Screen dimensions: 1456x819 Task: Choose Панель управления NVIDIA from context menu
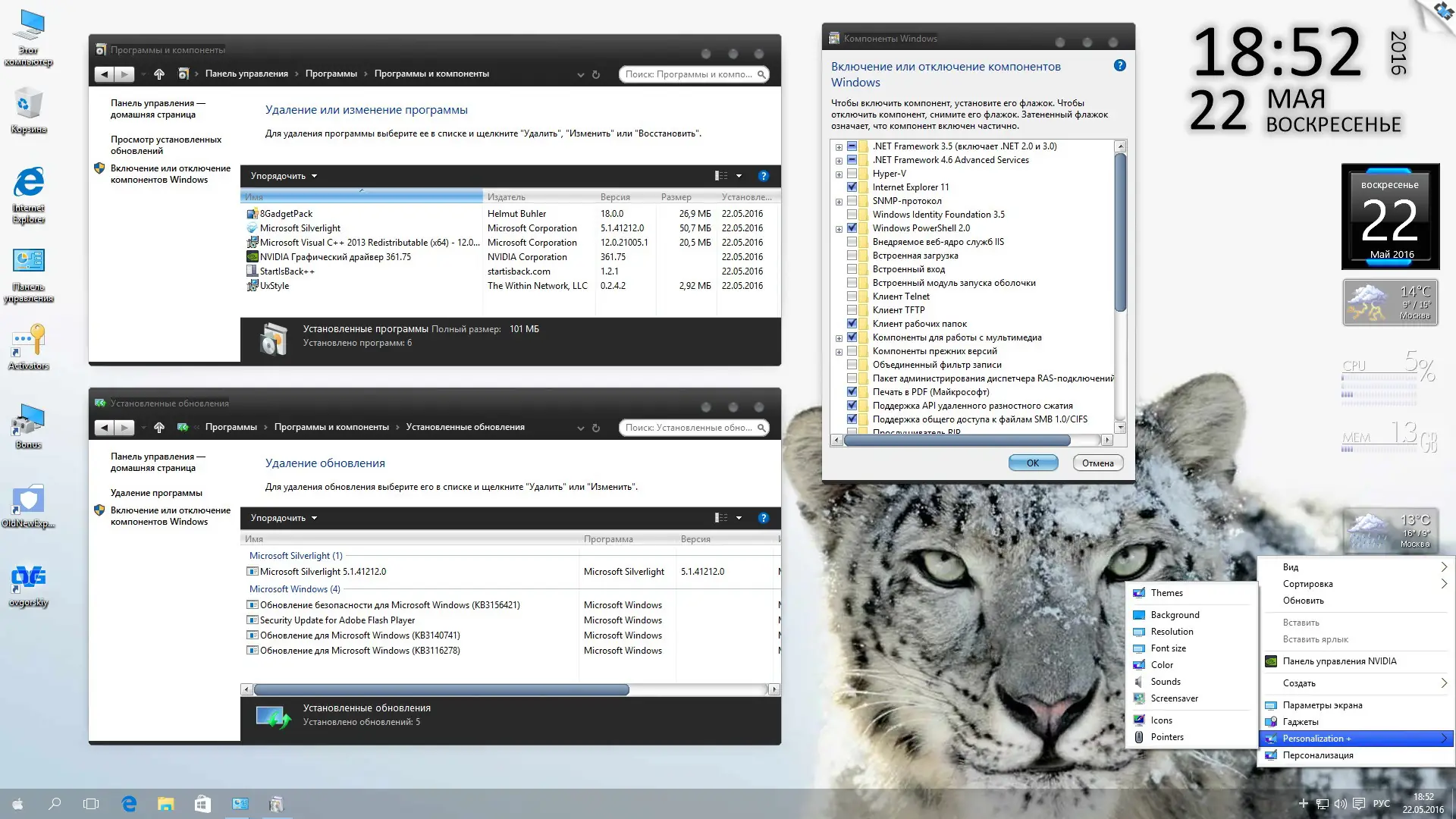(x=1338, y=661)
